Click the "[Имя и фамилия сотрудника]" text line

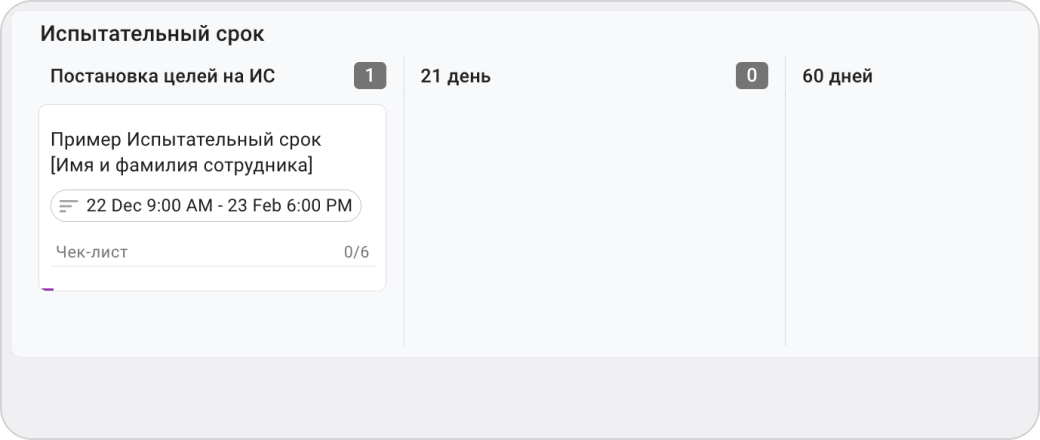181,165
